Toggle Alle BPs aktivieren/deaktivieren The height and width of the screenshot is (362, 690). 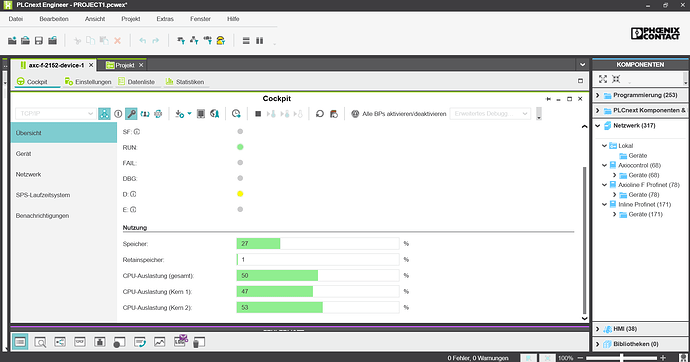(399, 113)
